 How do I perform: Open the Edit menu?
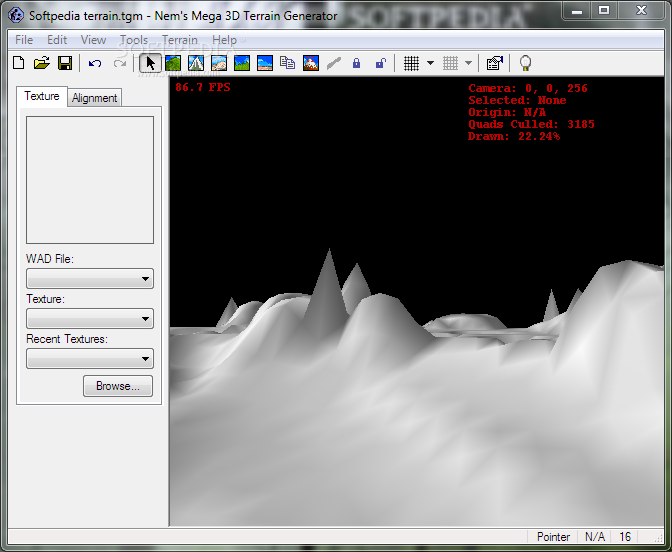tap(57, 40)
